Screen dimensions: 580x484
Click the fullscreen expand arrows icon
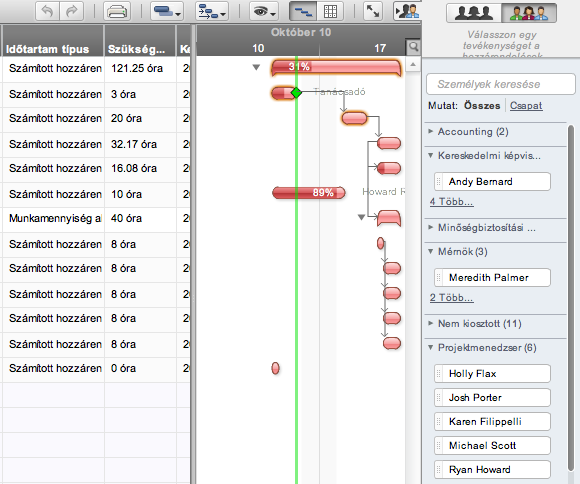click(x=372, y=11)
